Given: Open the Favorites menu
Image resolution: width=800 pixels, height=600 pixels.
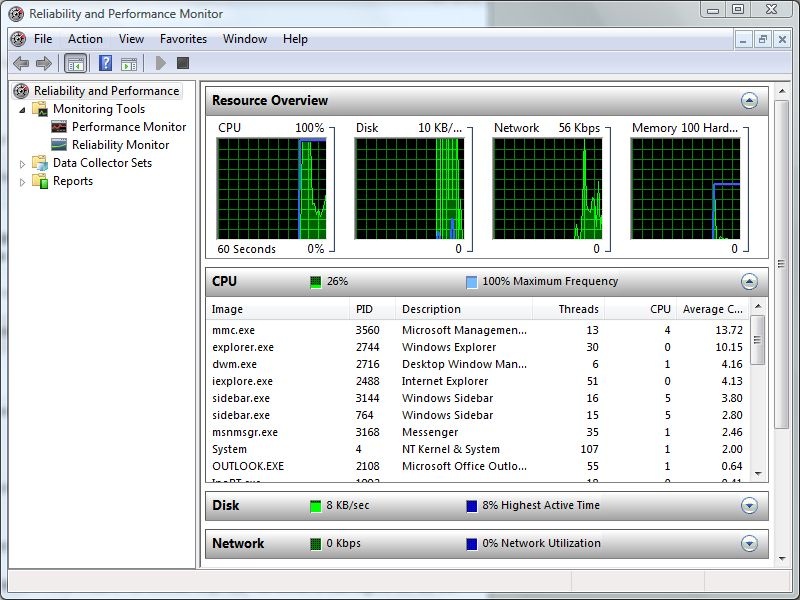Looking at the screenshot, I should [x=183, y=39].
